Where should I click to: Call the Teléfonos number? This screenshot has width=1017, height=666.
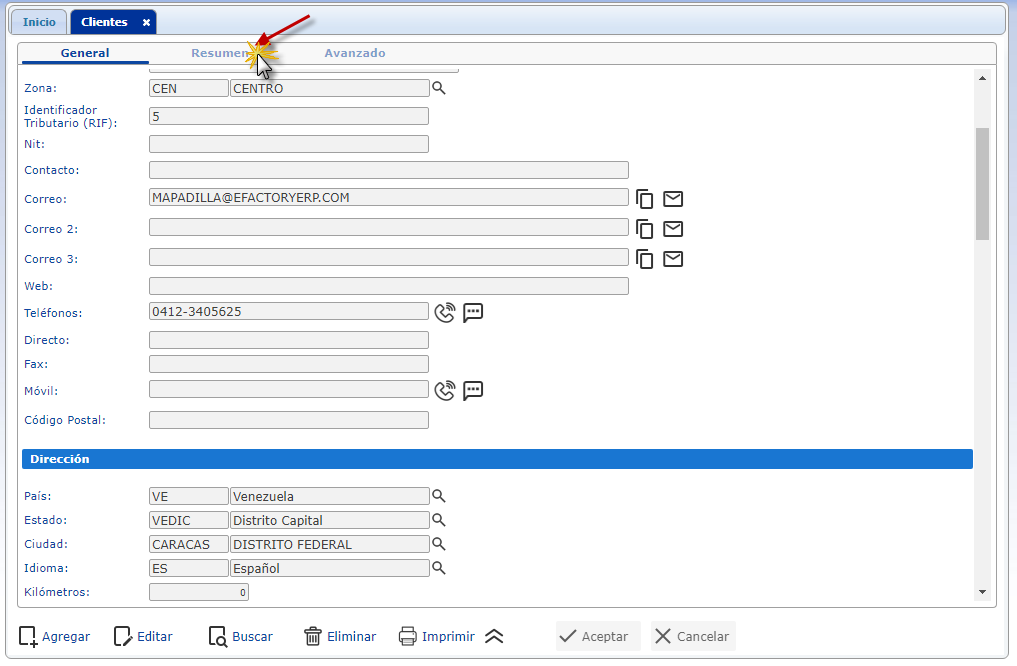click(445, 313)
